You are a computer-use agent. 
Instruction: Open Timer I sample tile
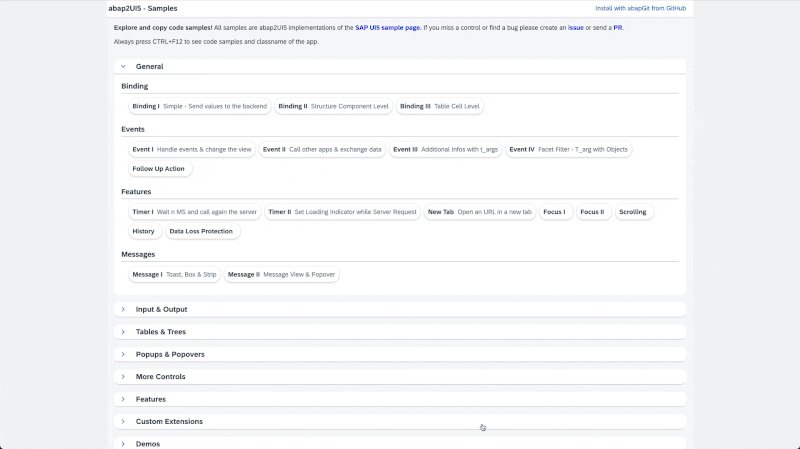coord(194,212)
